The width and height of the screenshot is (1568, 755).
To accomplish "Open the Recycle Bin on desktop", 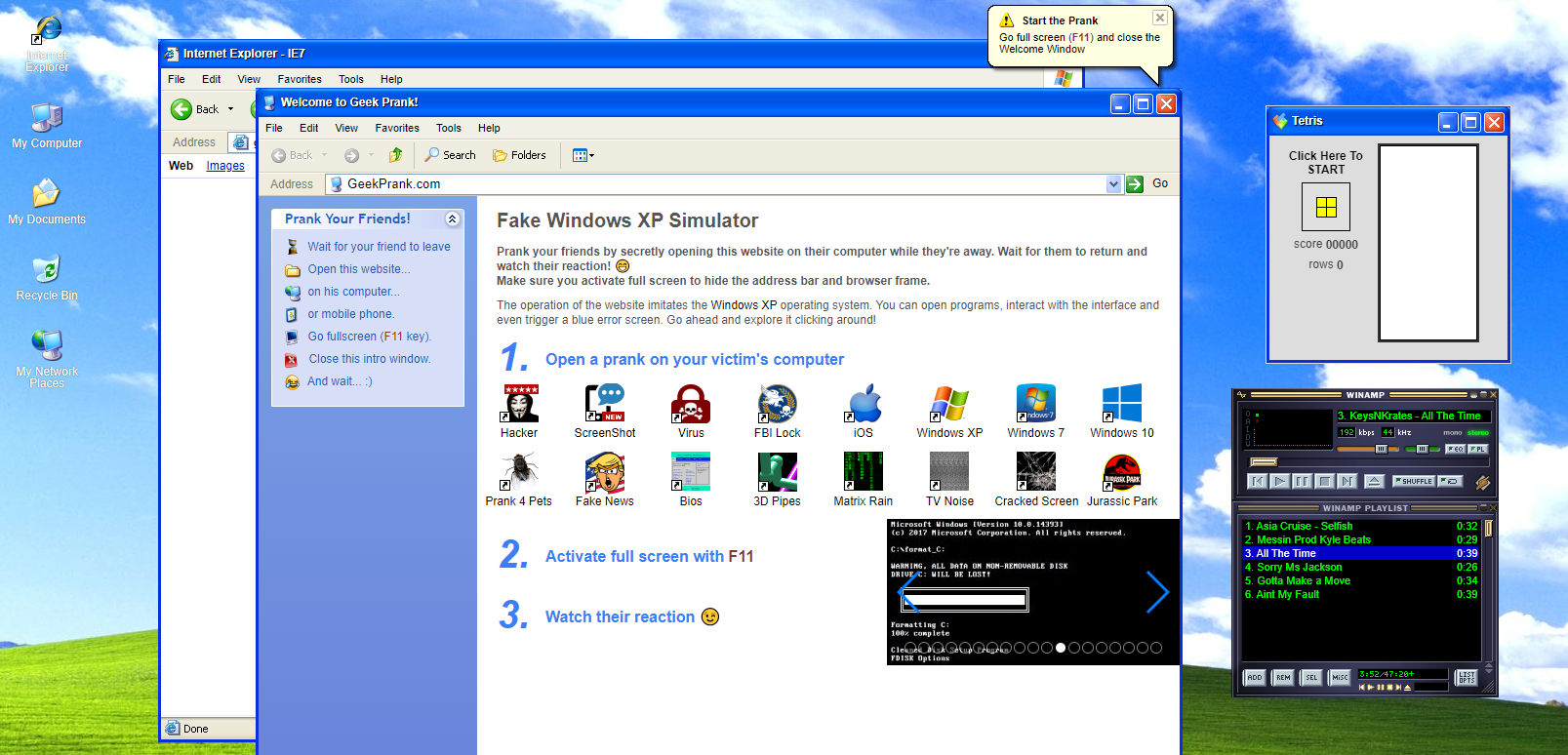I will [x=46, y=271].
